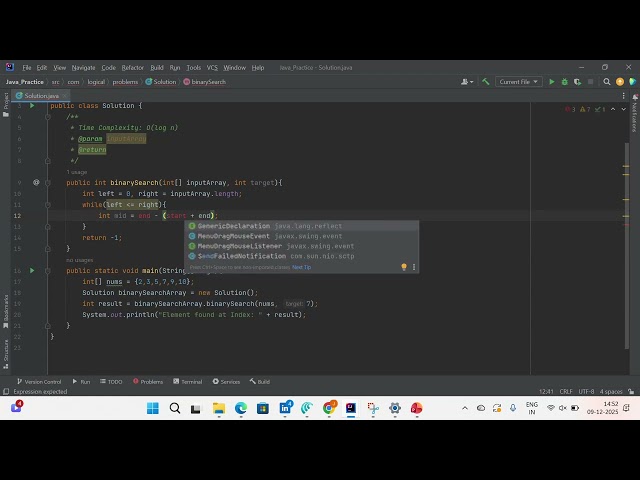Screen dimensions: 640x480
Task: Open the JetBrains toolbox colorful icon
Action: coord(632,82)
